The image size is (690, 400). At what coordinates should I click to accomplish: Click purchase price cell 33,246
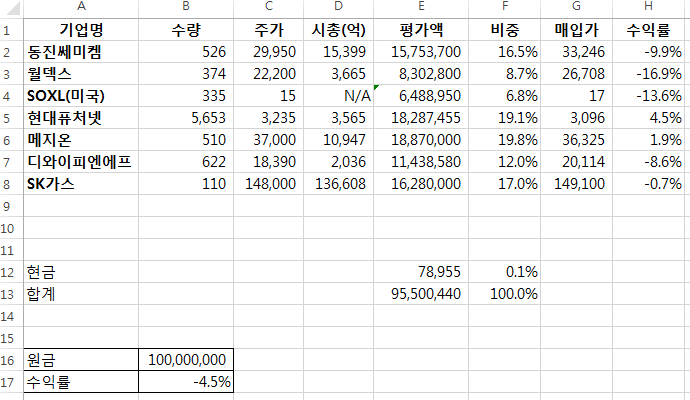(576, 52)
